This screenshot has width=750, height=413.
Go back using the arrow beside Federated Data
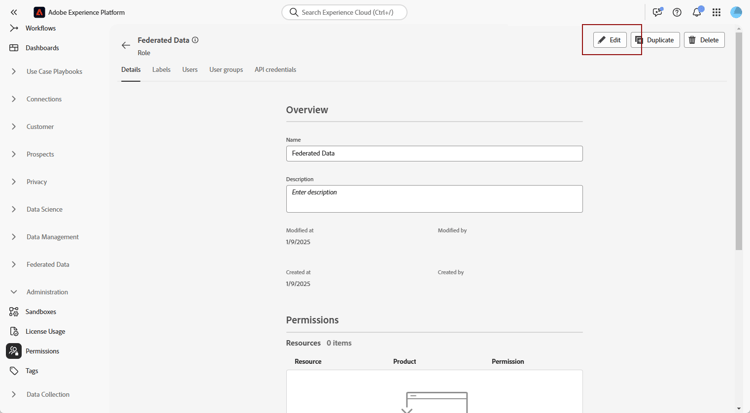click(126, 45)
